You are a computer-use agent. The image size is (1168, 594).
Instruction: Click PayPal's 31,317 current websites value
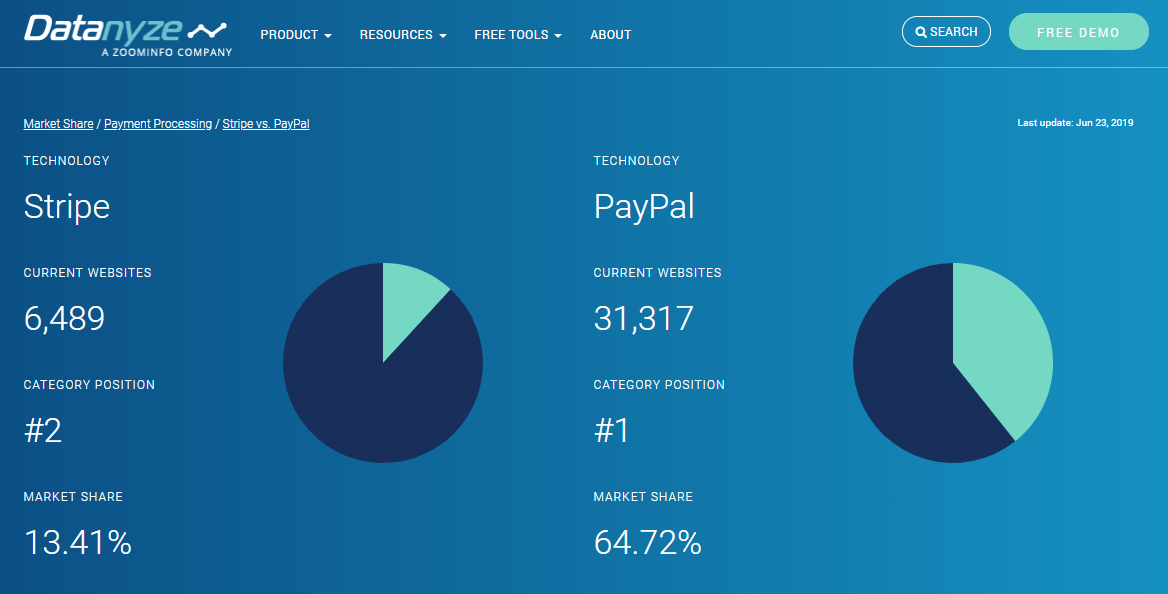(644, 318)
